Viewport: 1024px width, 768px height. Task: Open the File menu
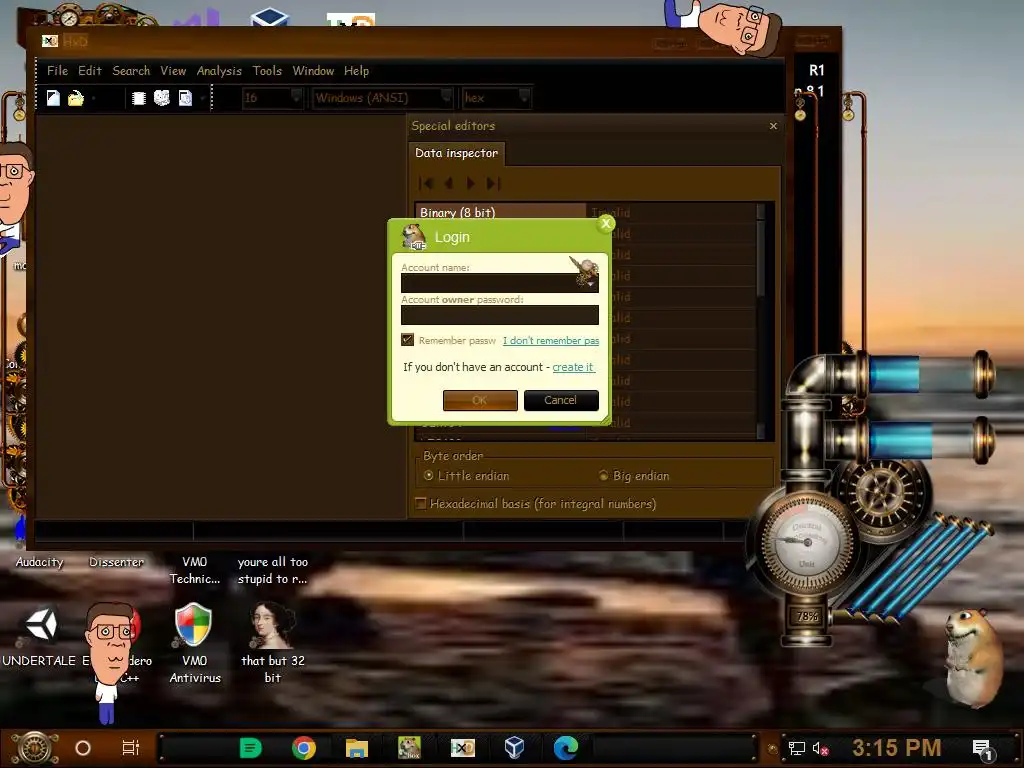click(57, 71)
